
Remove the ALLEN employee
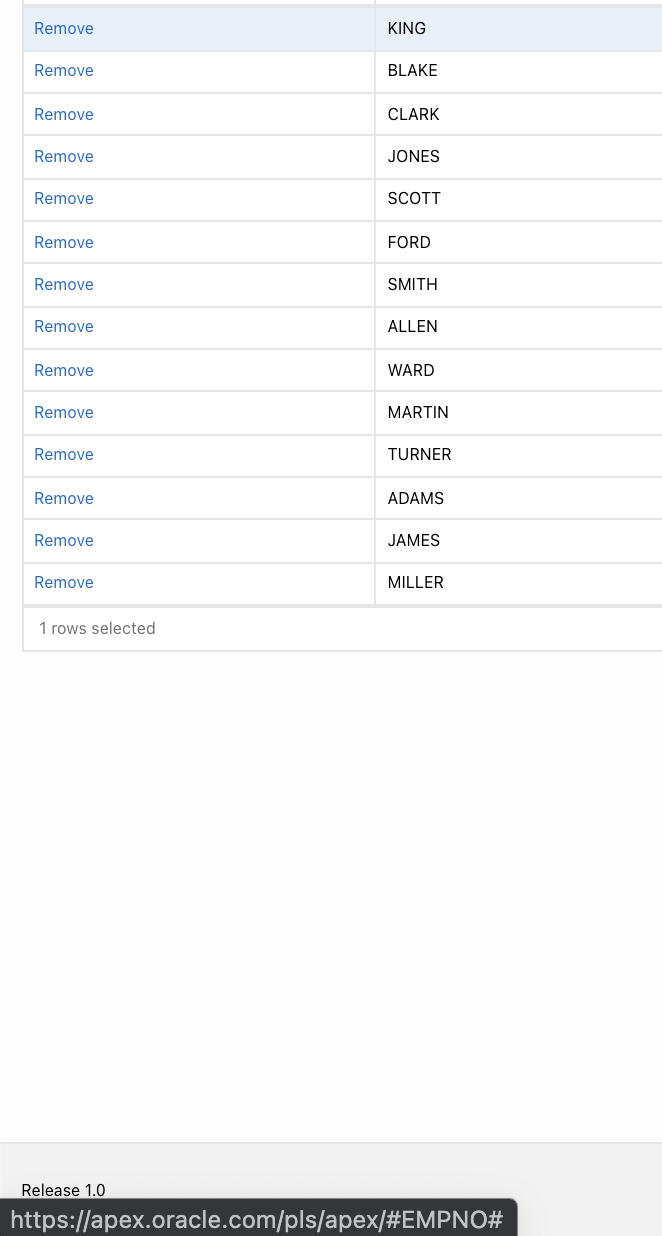click(64, 326)
